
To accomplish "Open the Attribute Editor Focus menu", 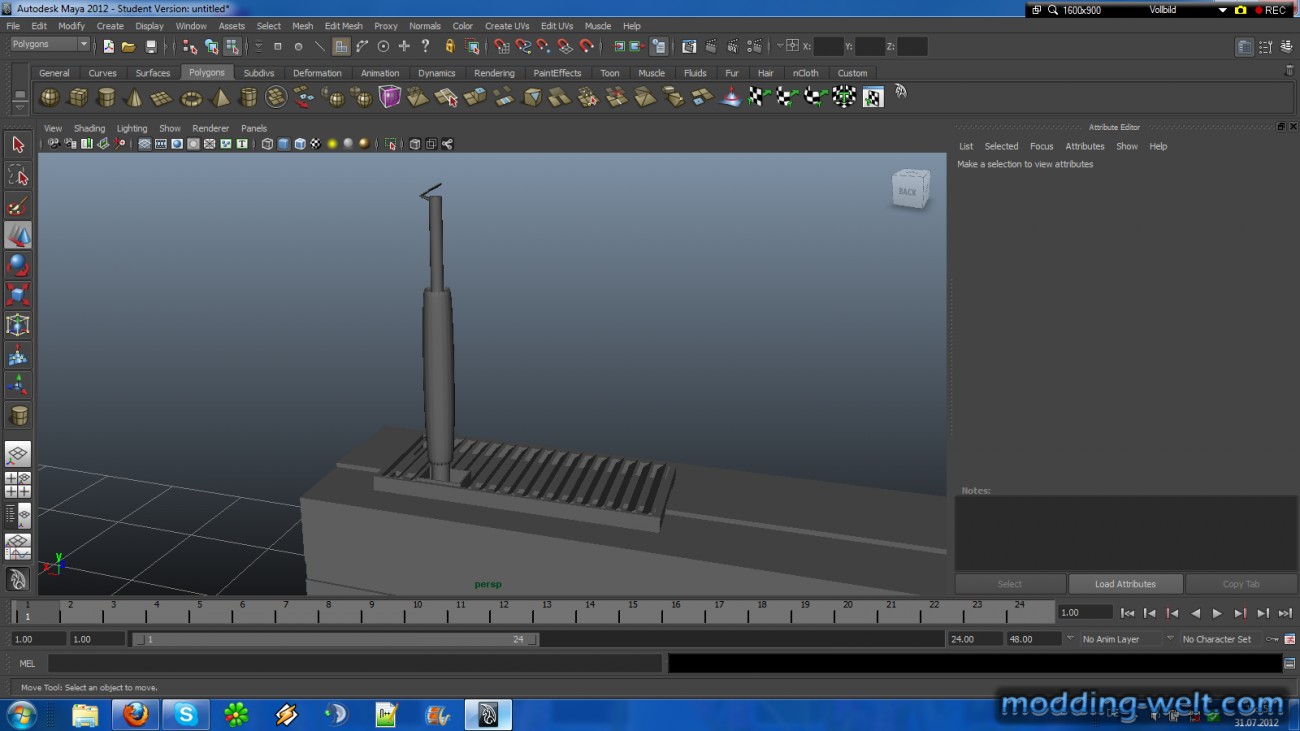I will [1041, 146].
